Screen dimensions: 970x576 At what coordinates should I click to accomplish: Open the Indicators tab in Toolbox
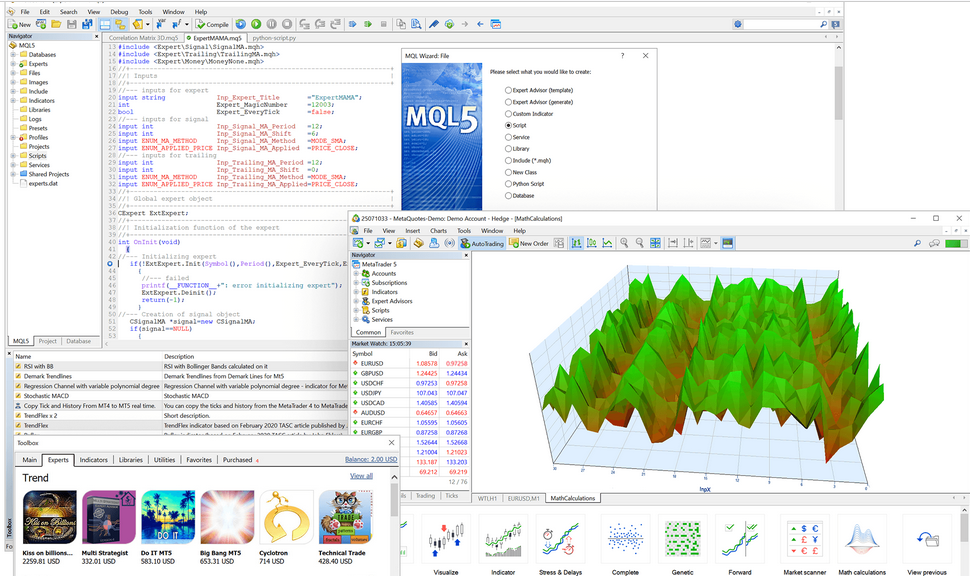(x=93, y=460)
